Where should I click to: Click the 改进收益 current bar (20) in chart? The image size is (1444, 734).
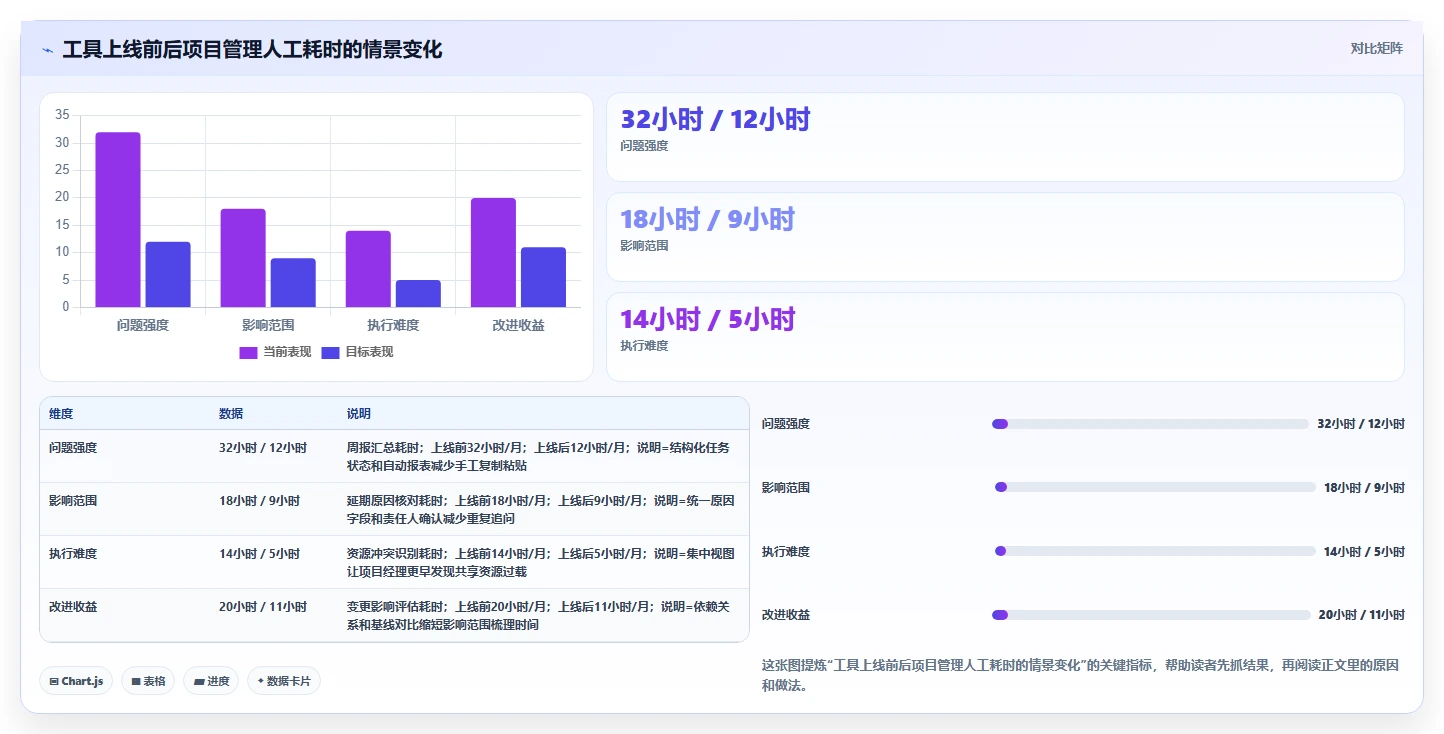pos(493,252)
